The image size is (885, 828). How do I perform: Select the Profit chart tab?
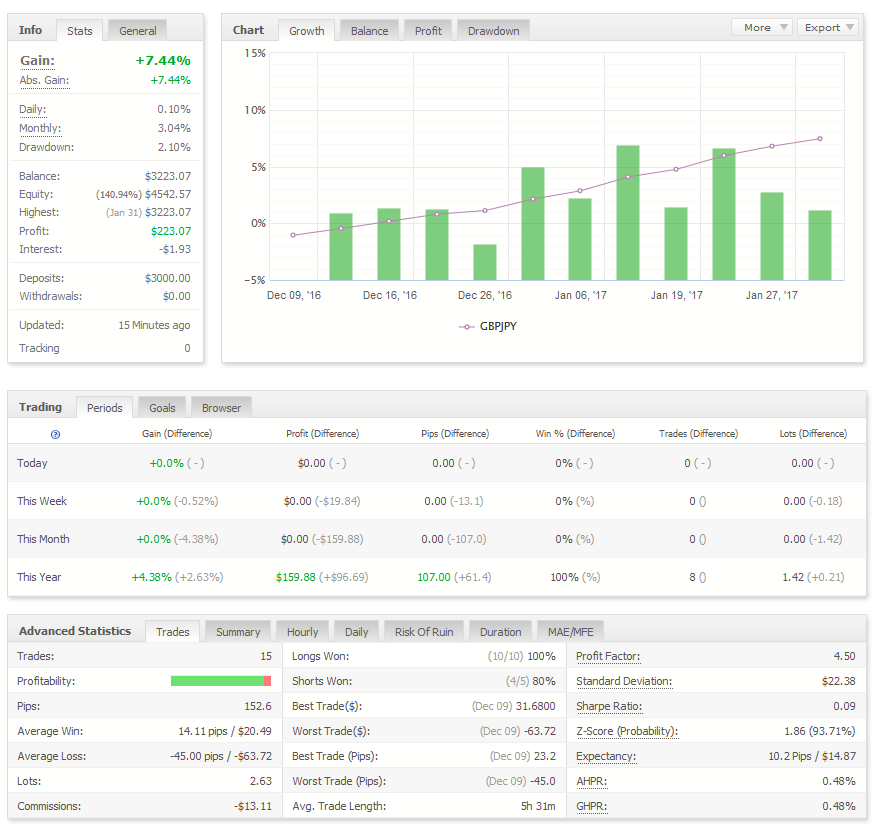point(428,31)
